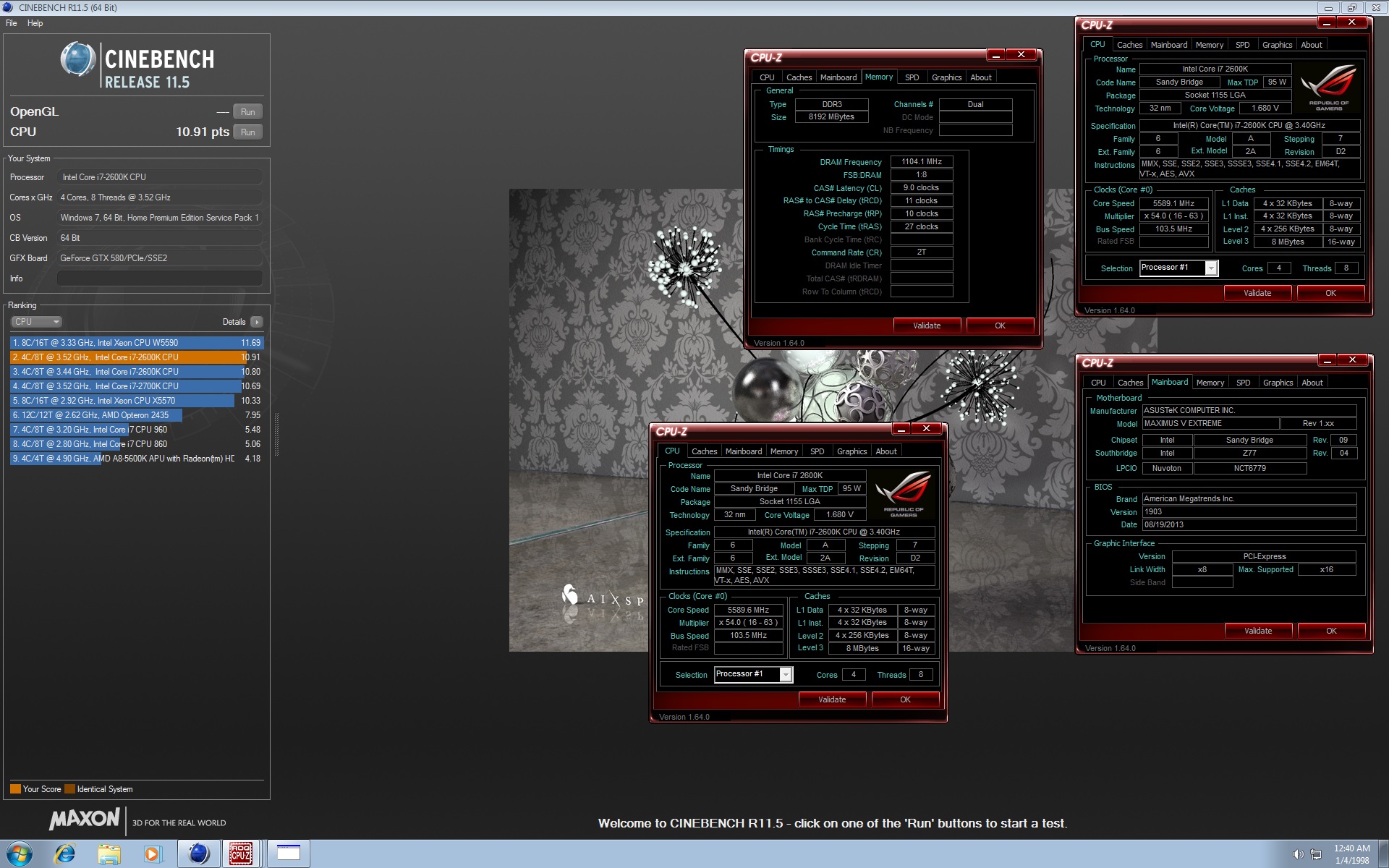Click Validate in bottom-center CPU-Z window

tap(832, 699)
